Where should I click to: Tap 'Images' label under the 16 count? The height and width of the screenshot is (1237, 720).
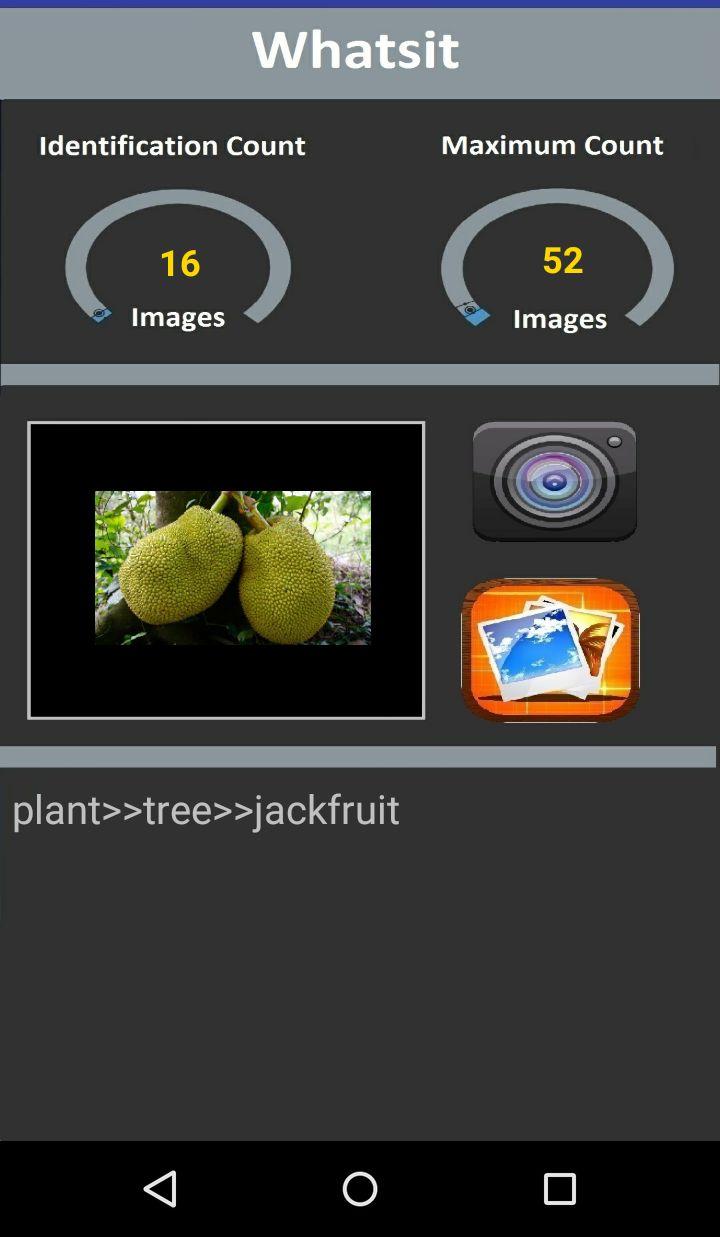[x=178, y=317]
